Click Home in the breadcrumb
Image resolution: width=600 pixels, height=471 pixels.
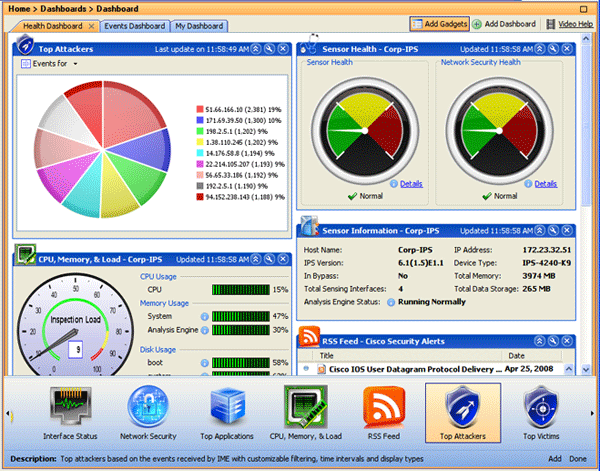pyautogui.click(x=19, y=8)
